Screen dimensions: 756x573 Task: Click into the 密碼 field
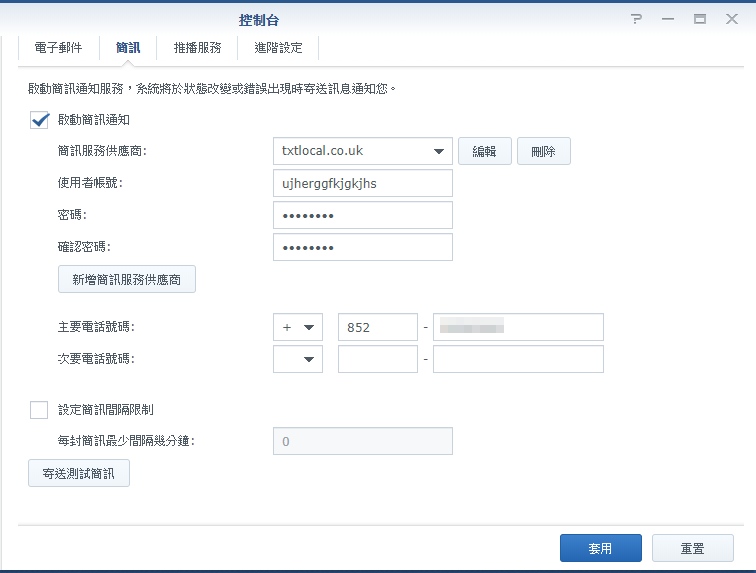point(363,215)
